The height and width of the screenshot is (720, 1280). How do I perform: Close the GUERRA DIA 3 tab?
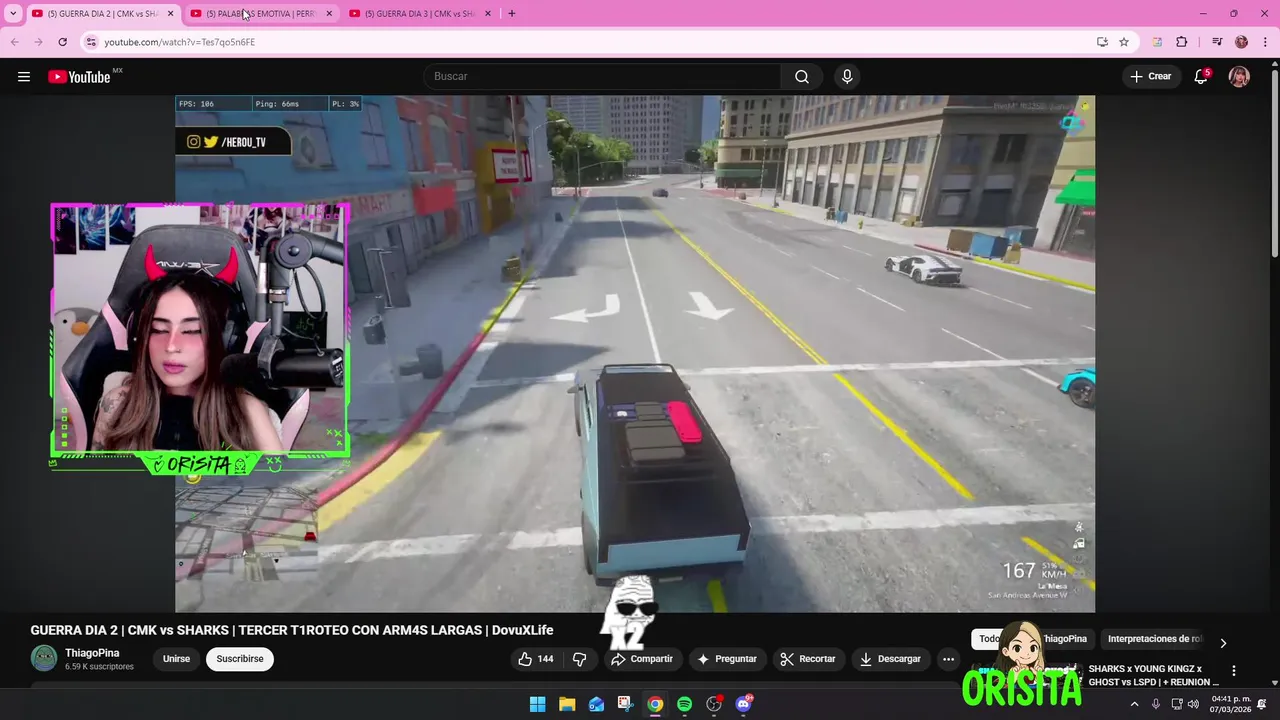pos(488,13)
